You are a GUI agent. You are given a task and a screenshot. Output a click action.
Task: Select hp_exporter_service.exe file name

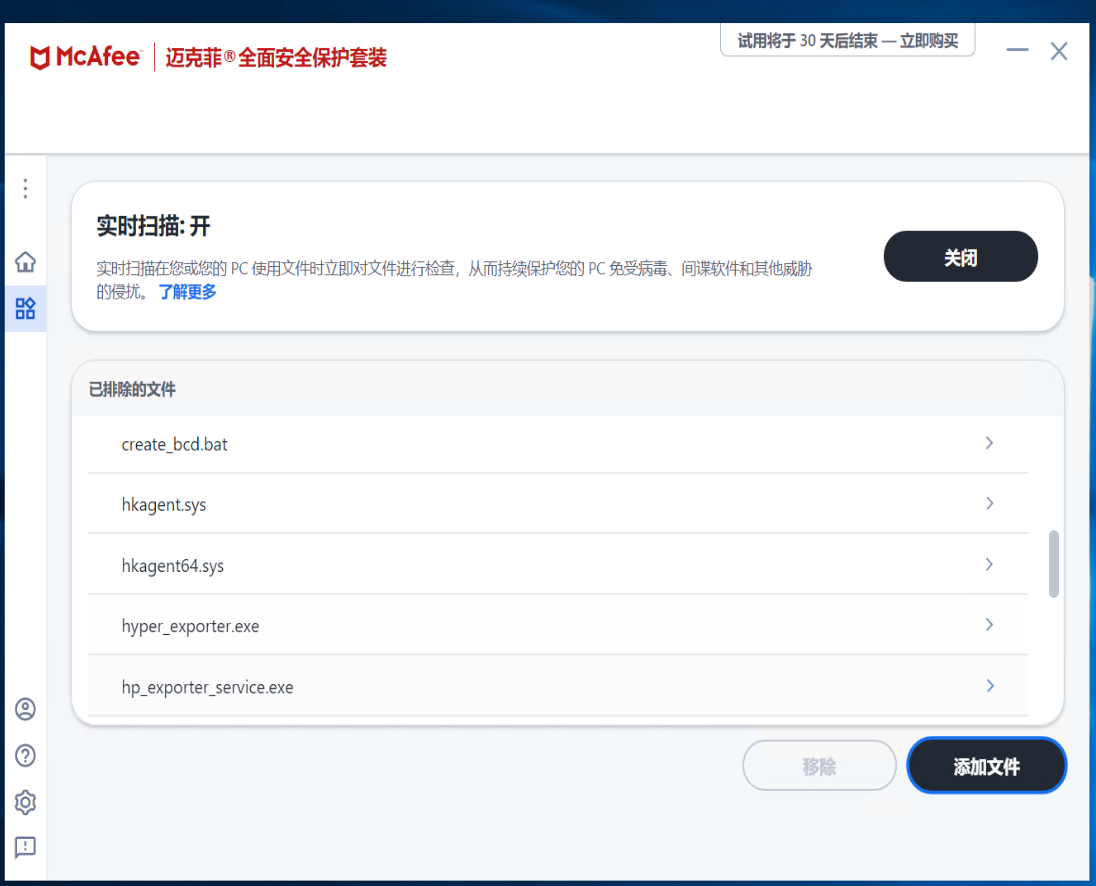[x=208, y=687]
